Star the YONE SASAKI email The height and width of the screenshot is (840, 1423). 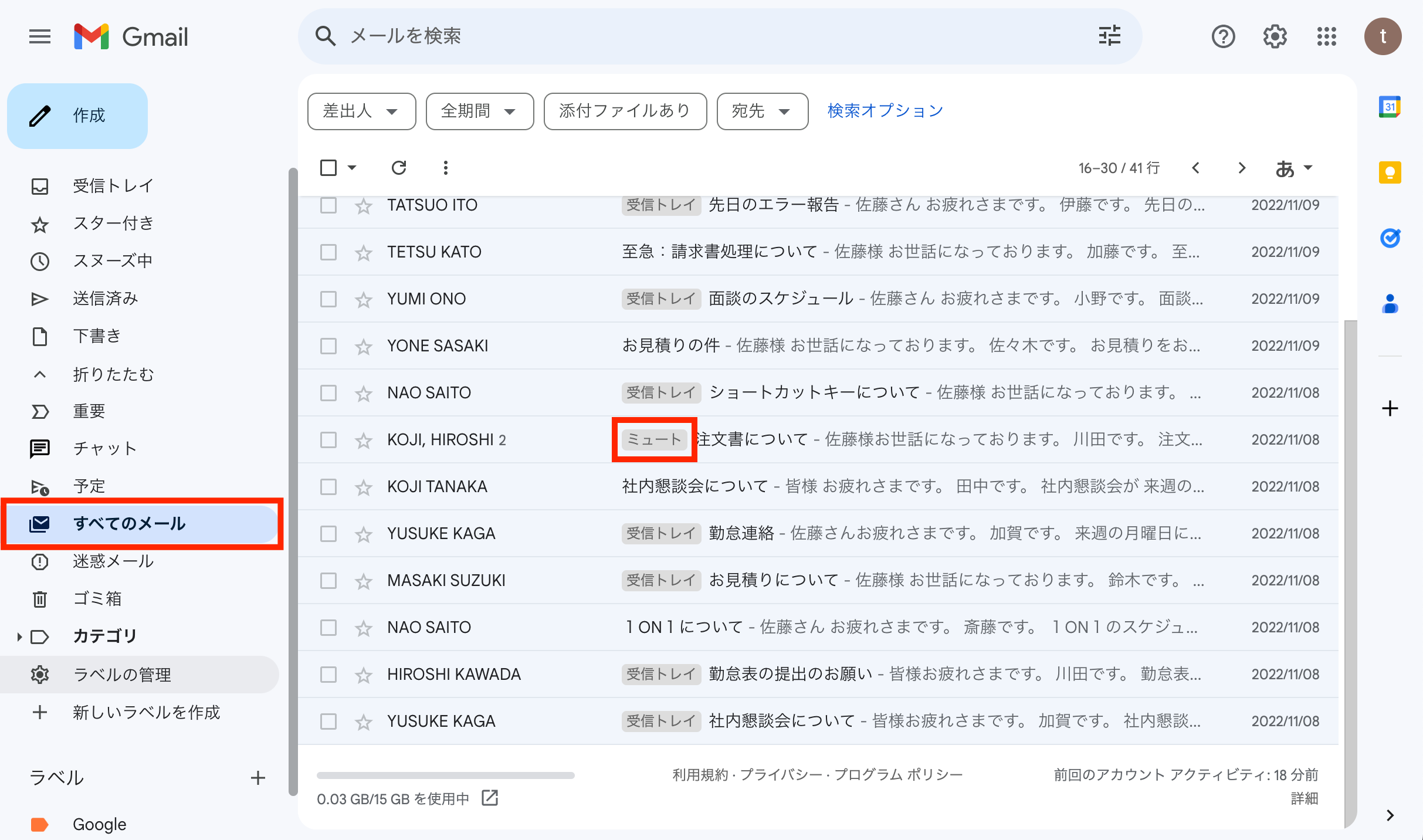[x=364, y=346]
